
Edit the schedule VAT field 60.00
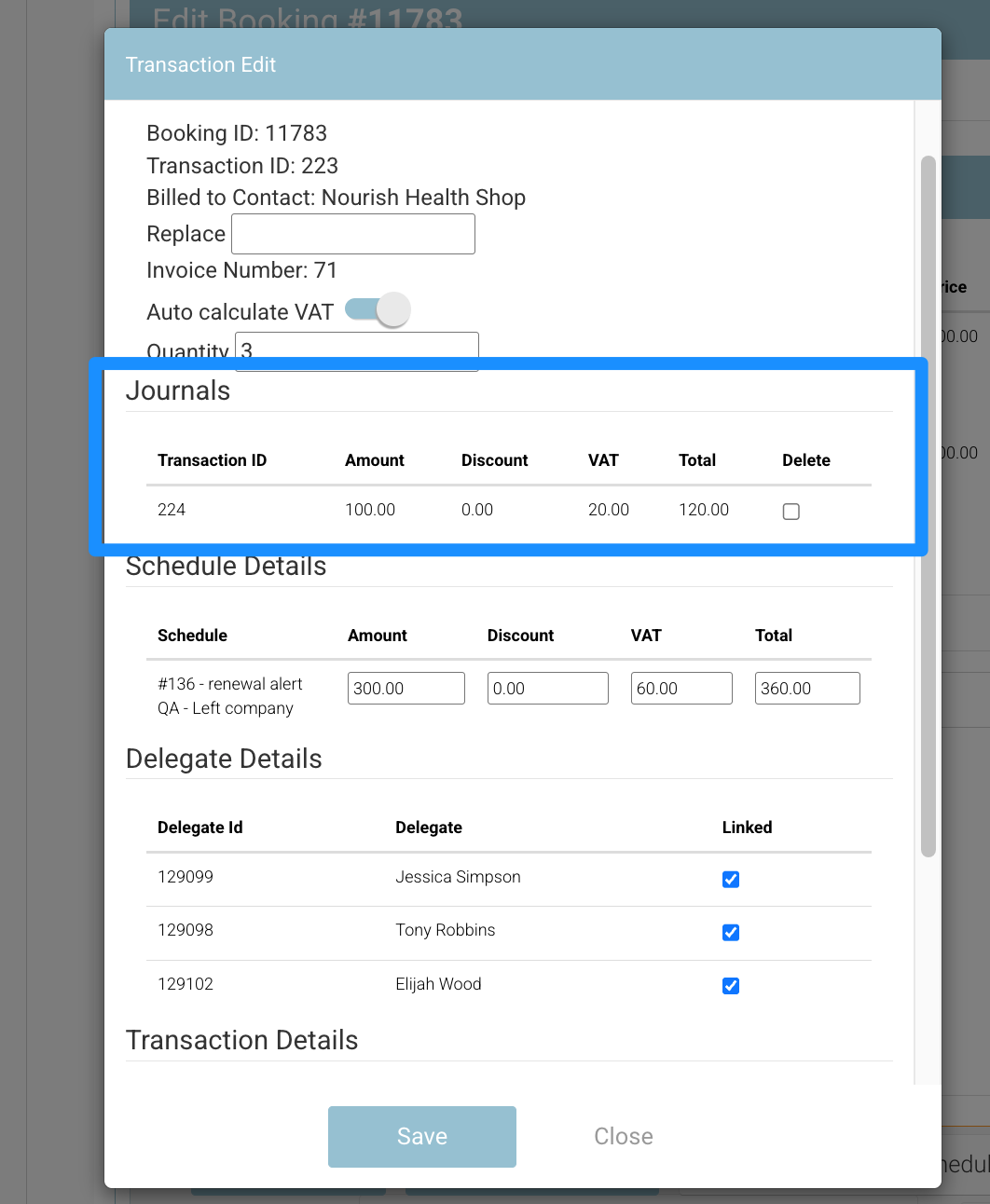[x=681, y=688]
